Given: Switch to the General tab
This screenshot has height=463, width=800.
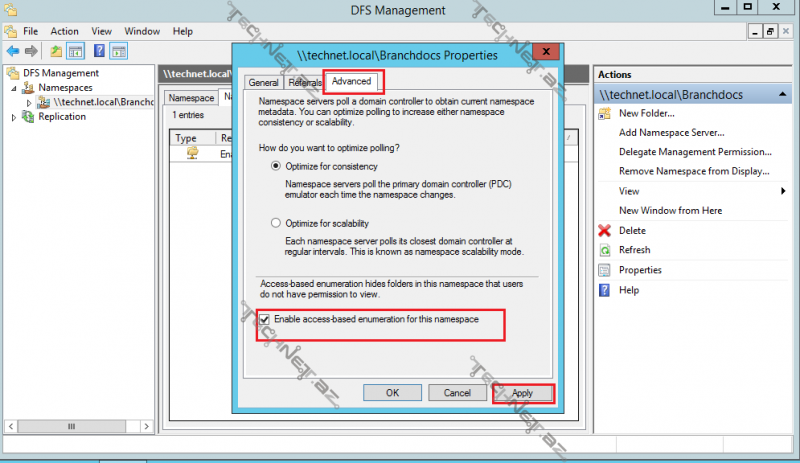Looking at the screenshot, I should [x=263, y=83].
